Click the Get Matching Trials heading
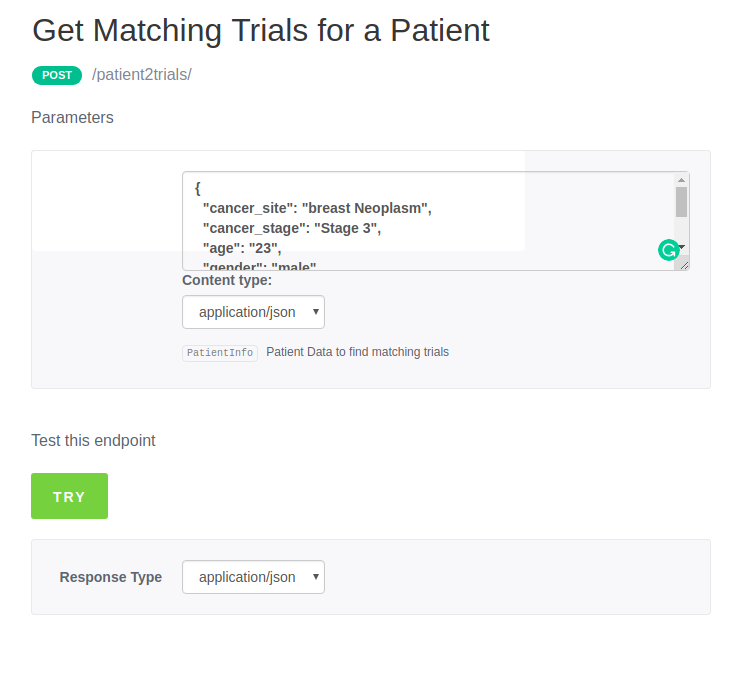The width and height of the screenshot is (740, 677). point(261,30)
